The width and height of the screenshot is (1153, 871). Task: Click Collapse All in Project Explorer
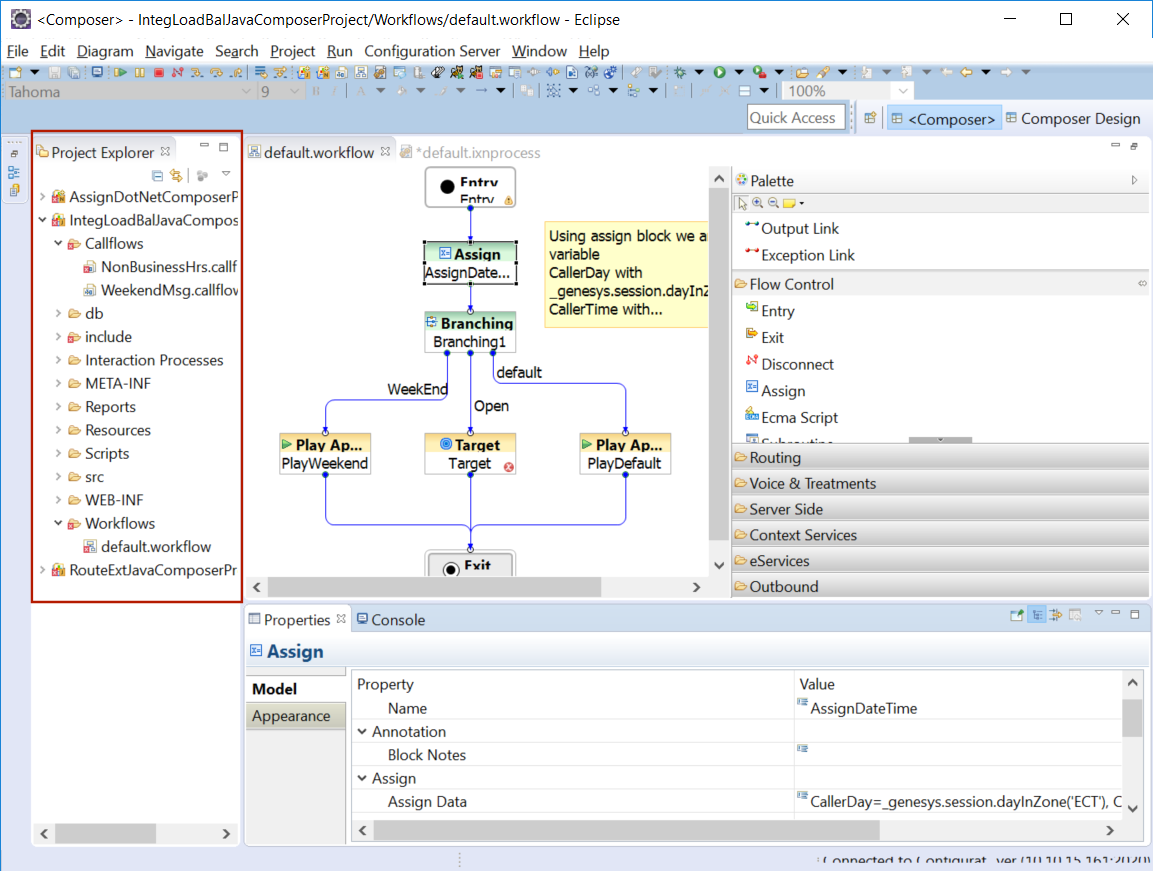coord(157,175)
